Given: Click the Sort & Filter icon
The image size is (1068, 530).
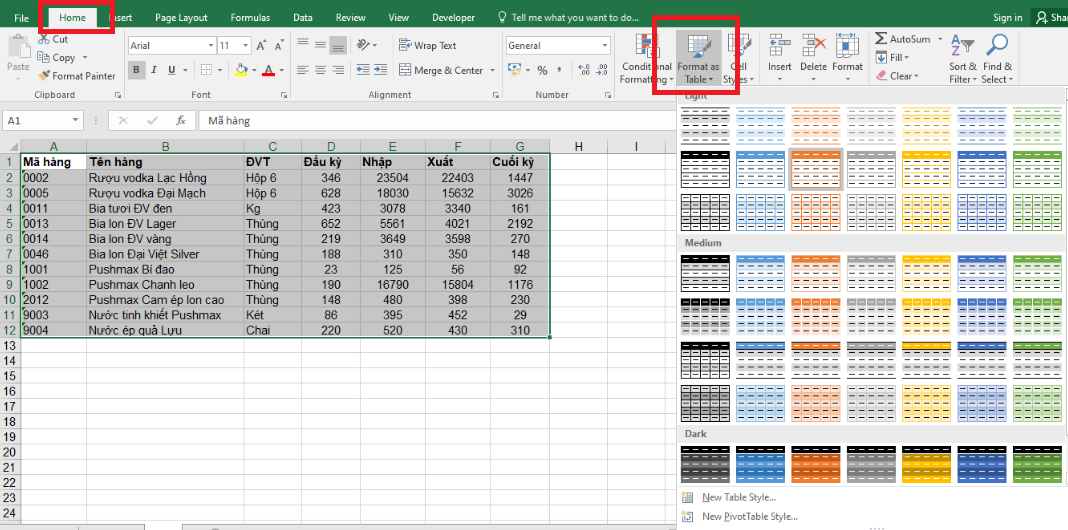Looking at the screenshot, I should tap(962, 47).
